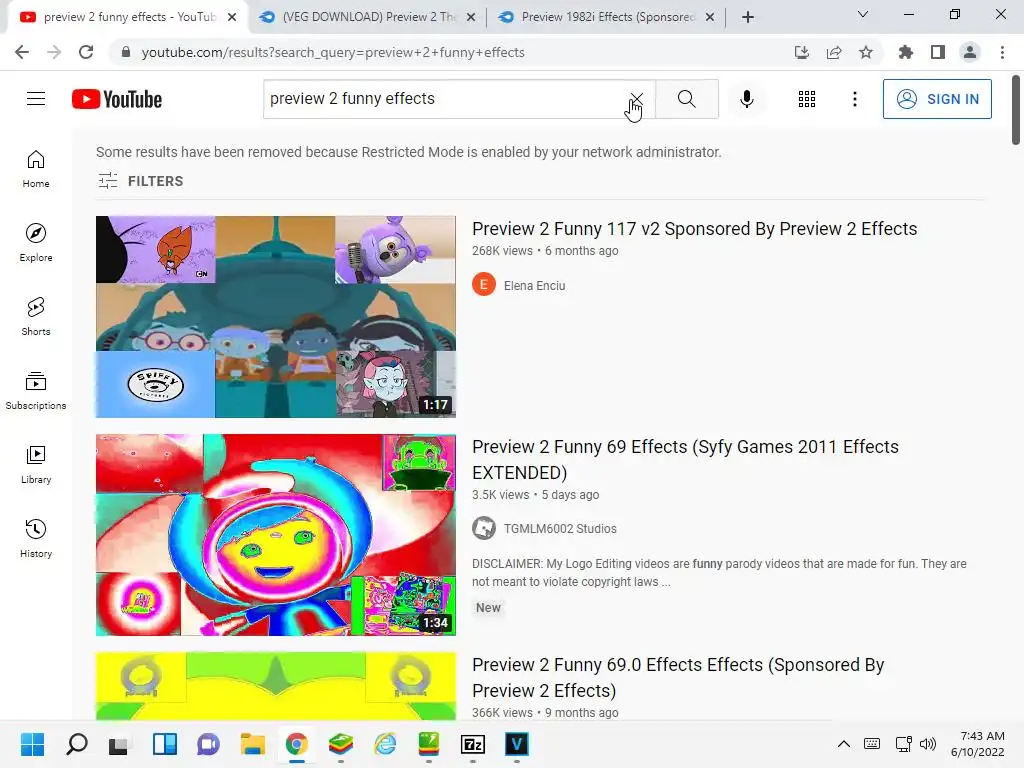Open Subscriptions in the sidebar
This screenshot has width=1024, height=768.
click(x=36, y=391)
